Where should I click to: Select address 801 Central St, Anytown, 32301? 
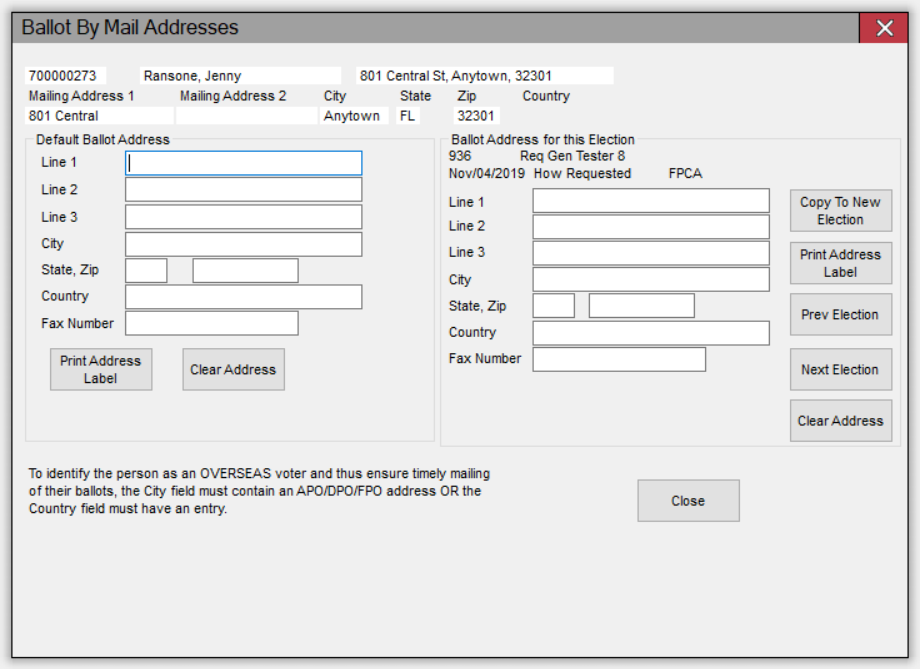(x=485, y=76)
